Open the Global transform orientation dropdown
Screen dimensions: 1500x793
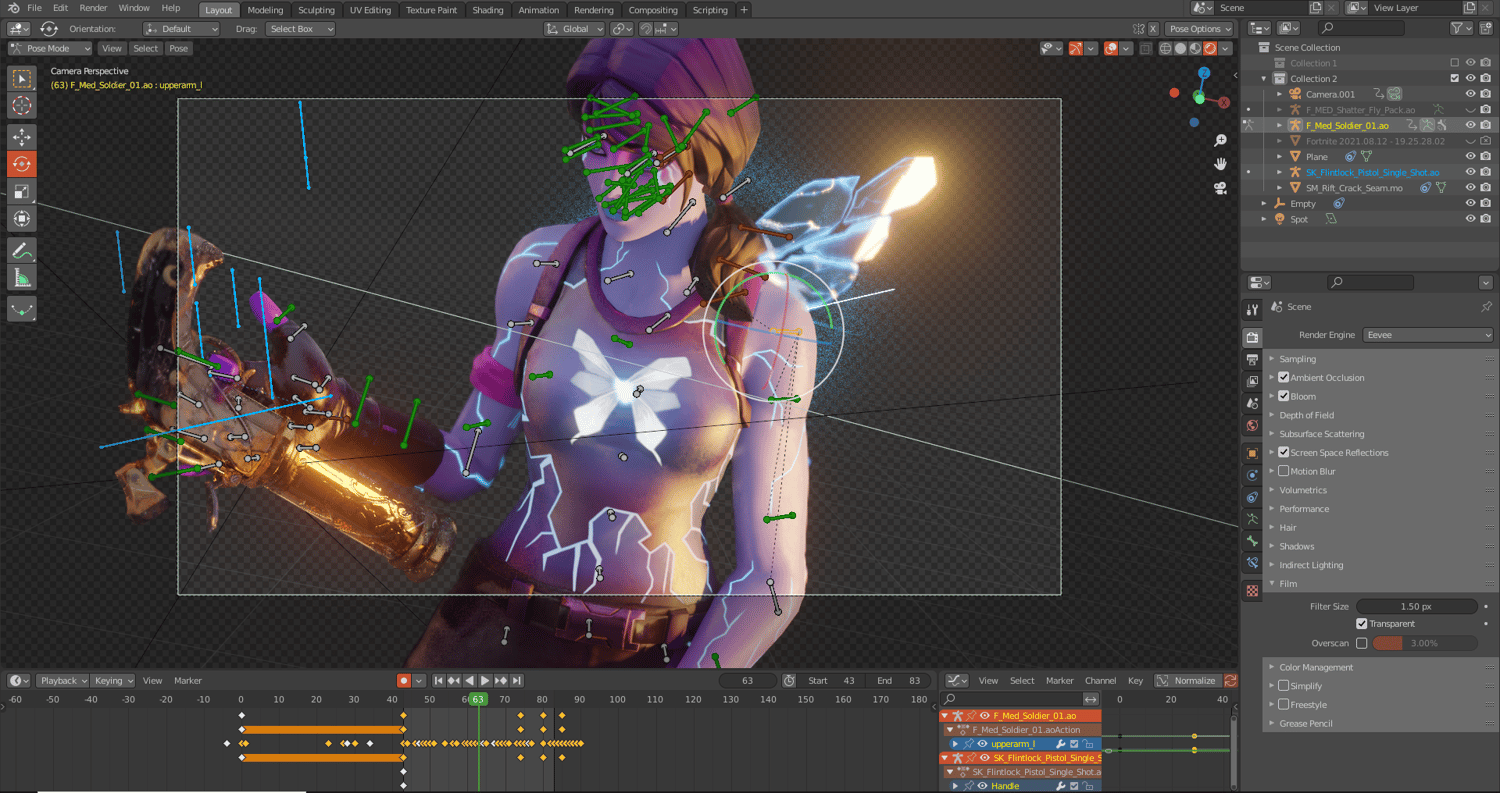(x=574, y=29)
